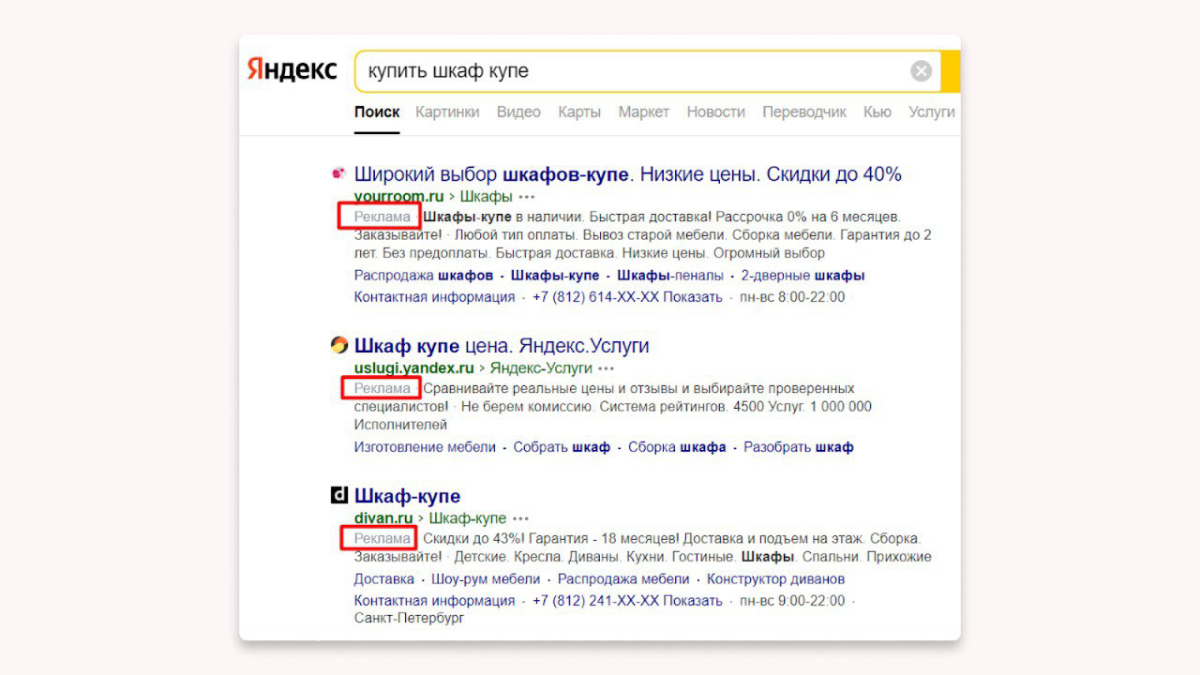Open three-dot menu beside yourroom.ru Шкафы

click(527, 196)
